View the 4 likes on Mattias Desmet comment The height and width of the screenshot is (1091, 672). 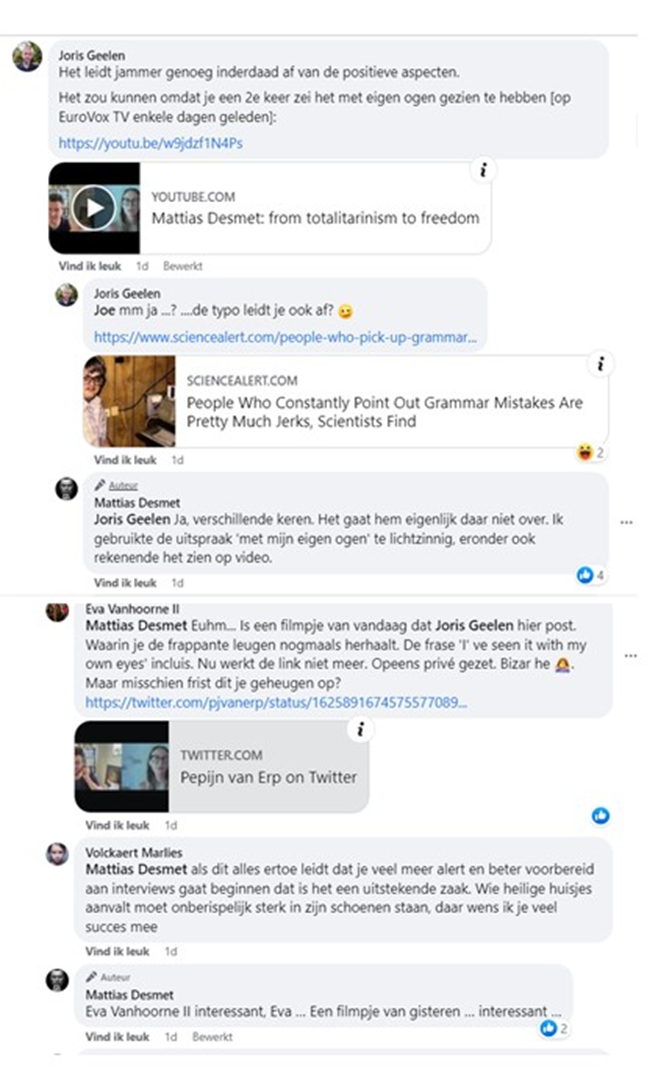(x=590, y=575)
